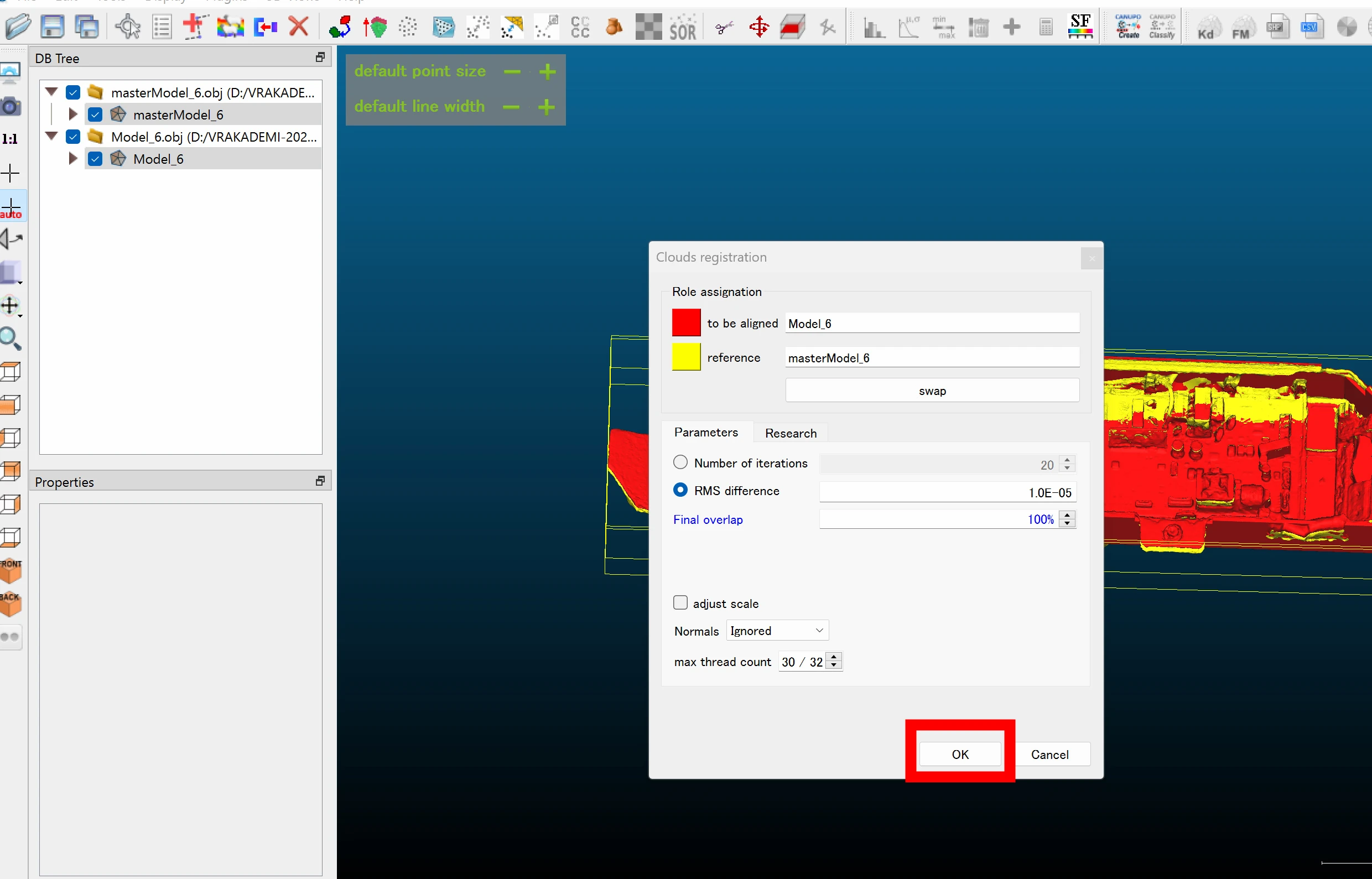
Task: Click the red X delete icon
Action: click(x=299, y=26)
